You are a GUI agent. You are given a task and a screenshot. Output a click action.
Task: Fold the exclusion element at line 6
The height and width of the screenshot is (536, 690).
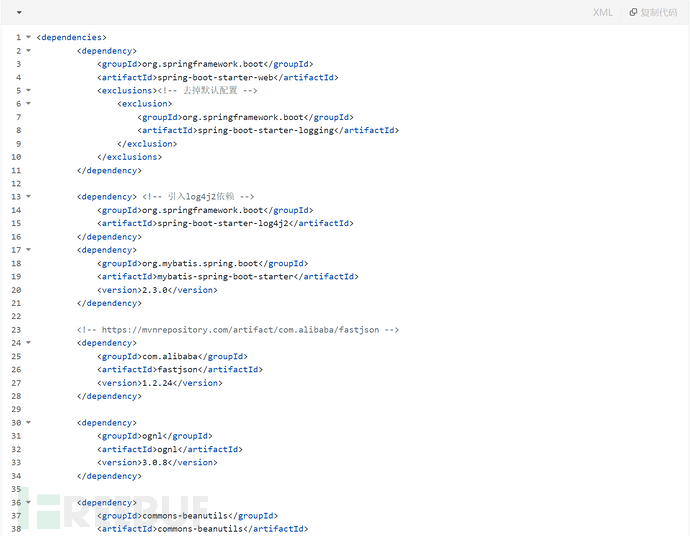pyautogui.click(x=28, y=103)
